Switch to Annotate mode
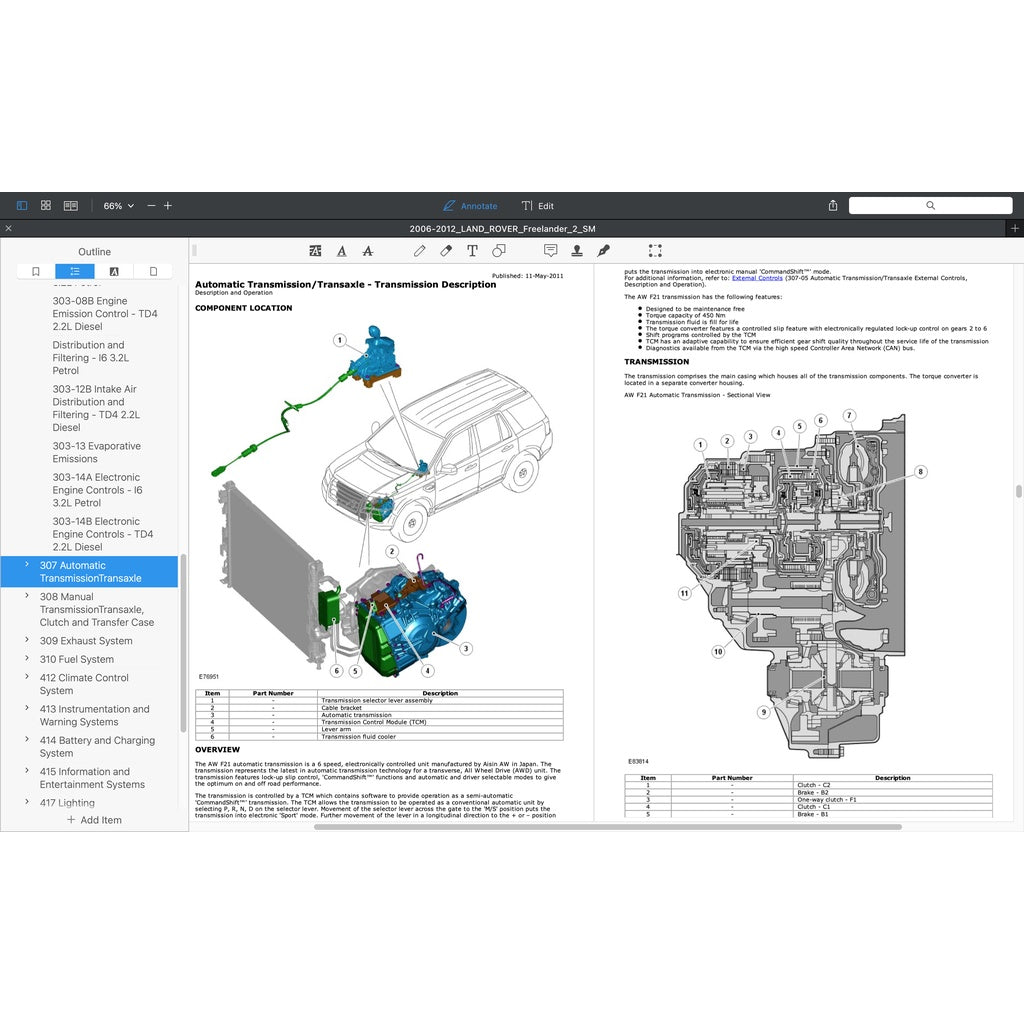This screenshot has width=1024, height=1024. 470,206
